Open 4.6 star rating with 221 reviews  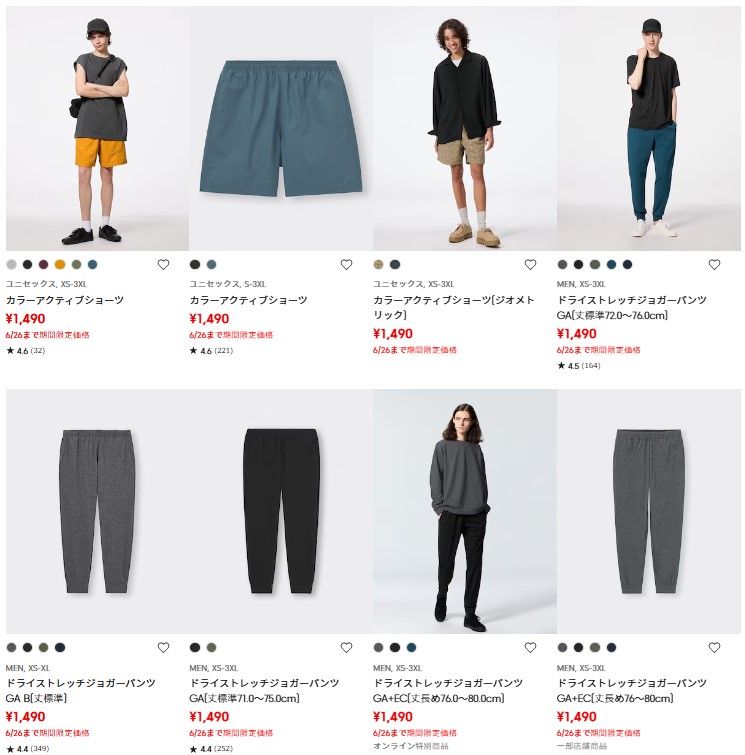pos(211,351)
